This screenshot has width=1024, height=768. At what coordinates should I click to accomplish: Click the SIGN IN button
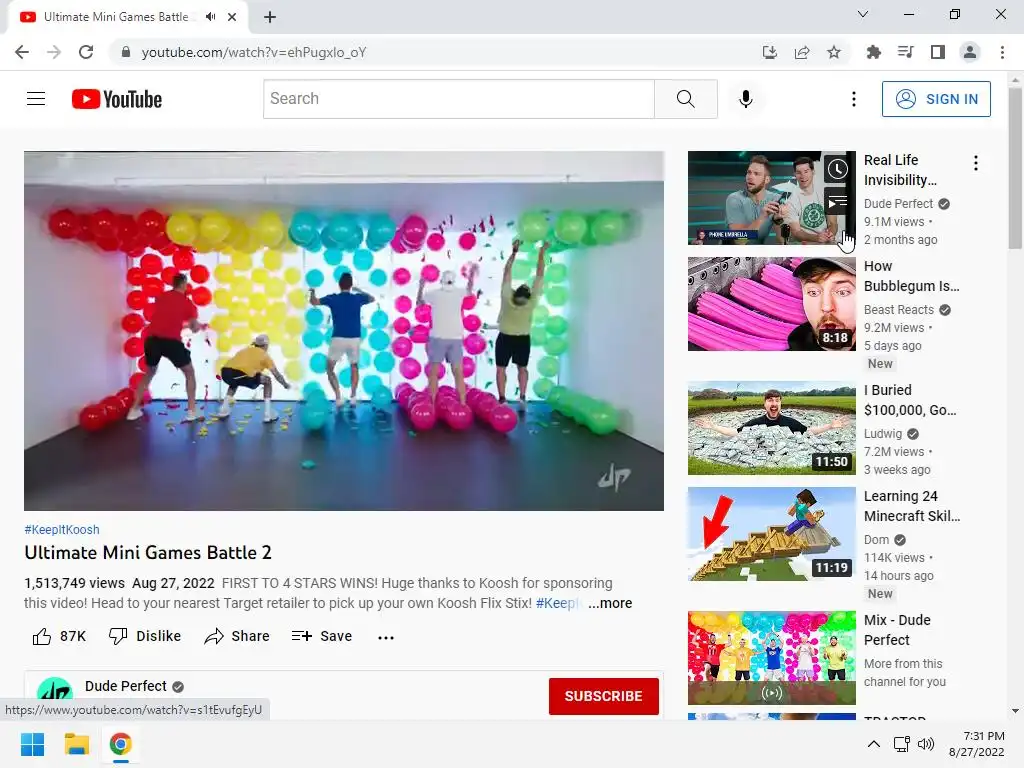tap(936, 99)
